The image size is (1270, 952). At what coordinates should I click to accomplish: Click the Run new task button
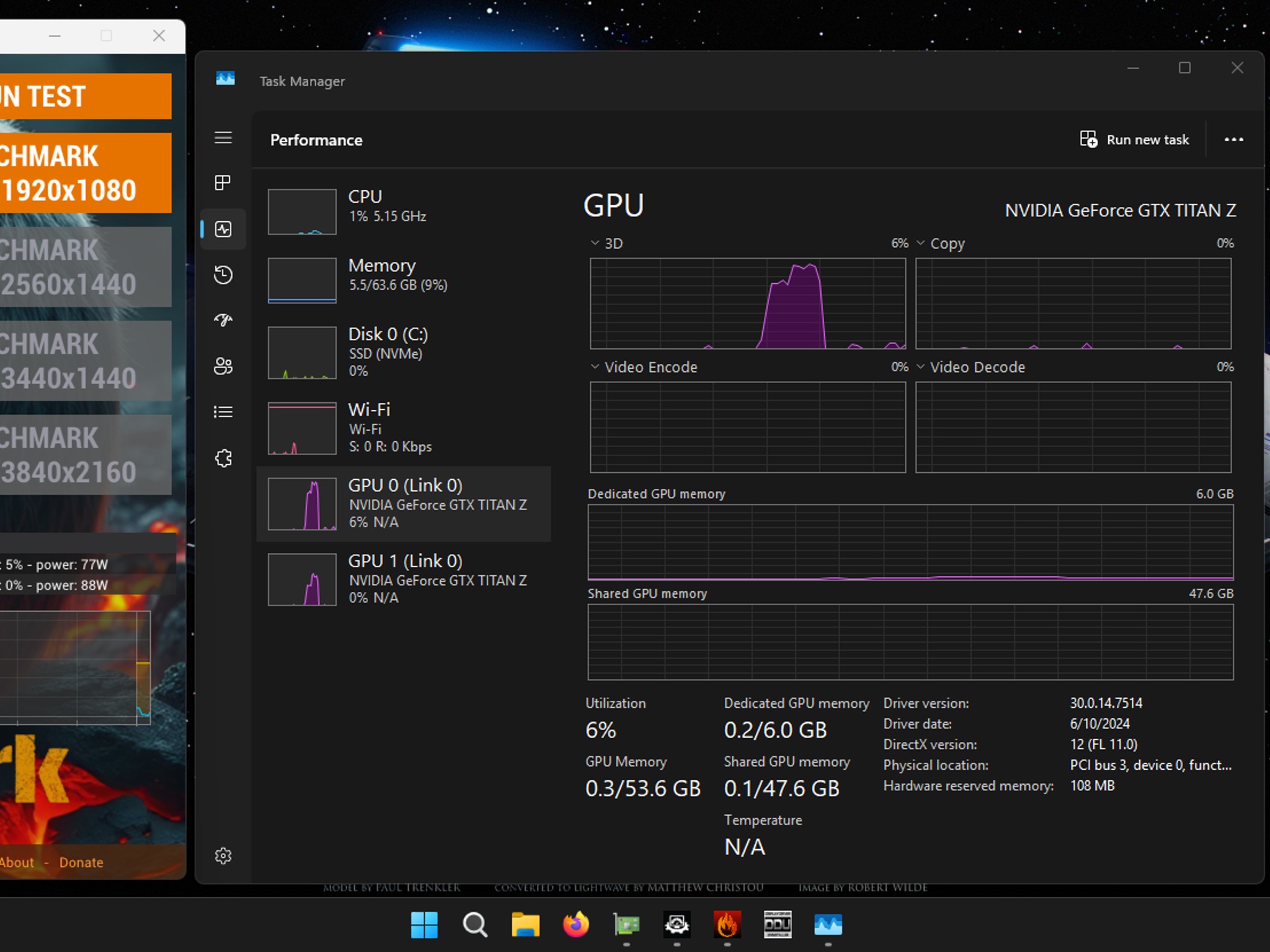click(x=1134, y=139)
